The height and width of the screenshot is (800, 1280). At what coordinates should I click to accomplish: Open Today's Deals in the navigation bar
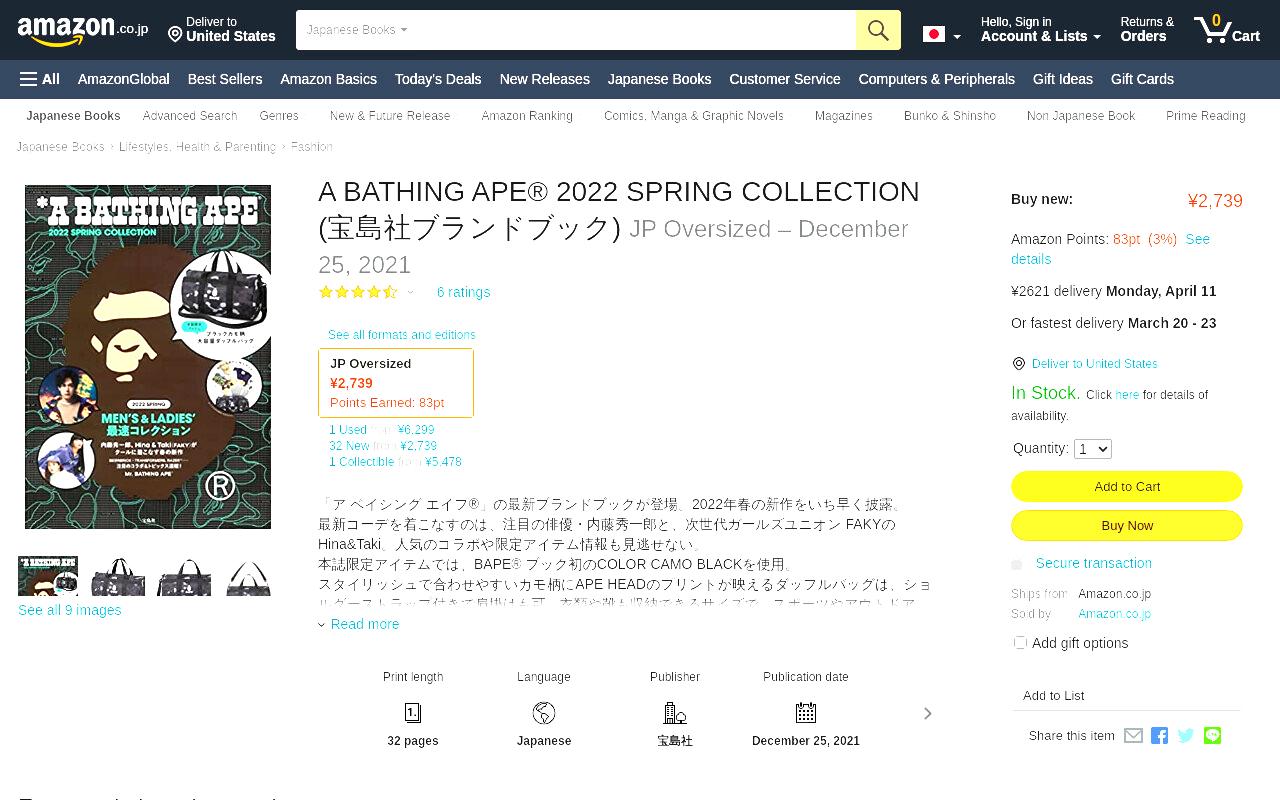(x=438, y=79)
